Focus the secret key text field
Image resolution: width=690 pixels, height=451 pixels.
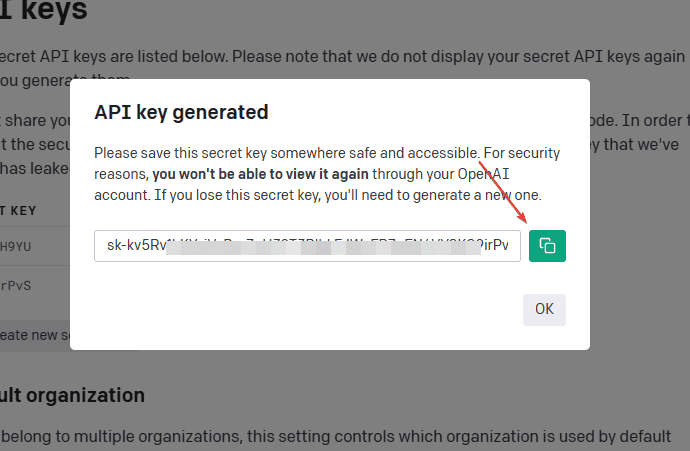[307, 246]
